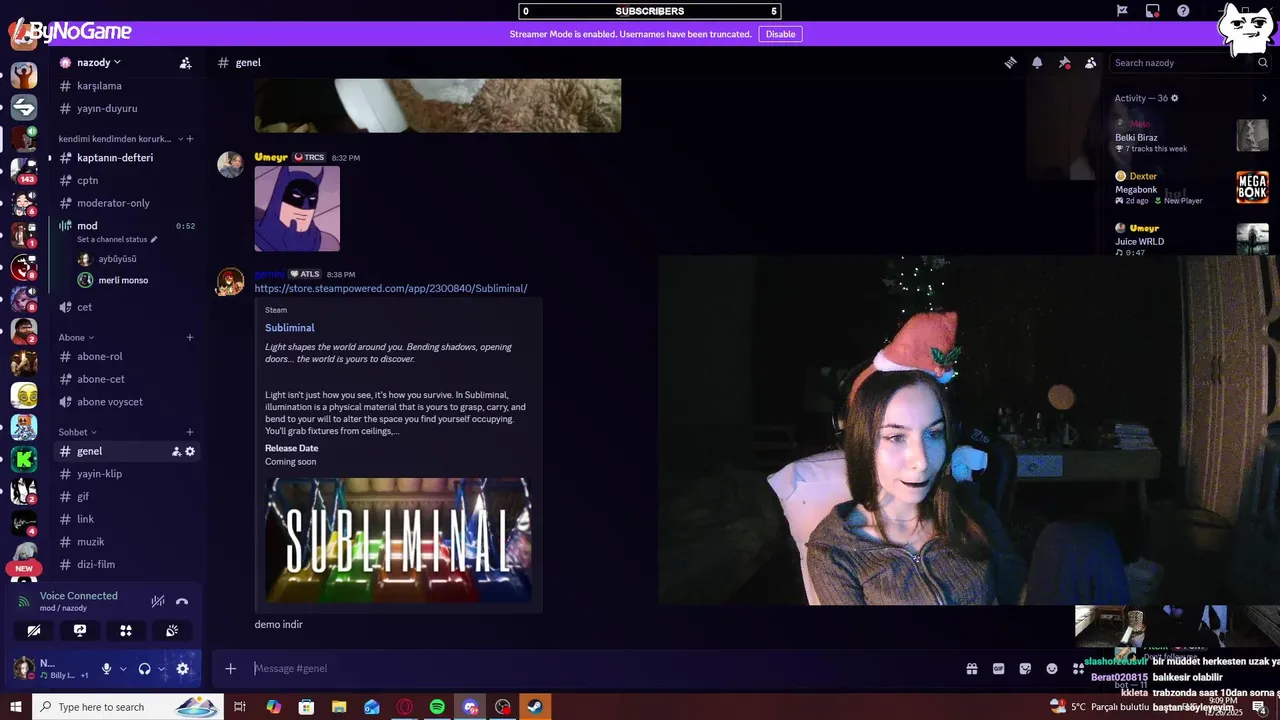Open the GIF picker
This screenshot has width=1280, height=720.
(998, 669)
